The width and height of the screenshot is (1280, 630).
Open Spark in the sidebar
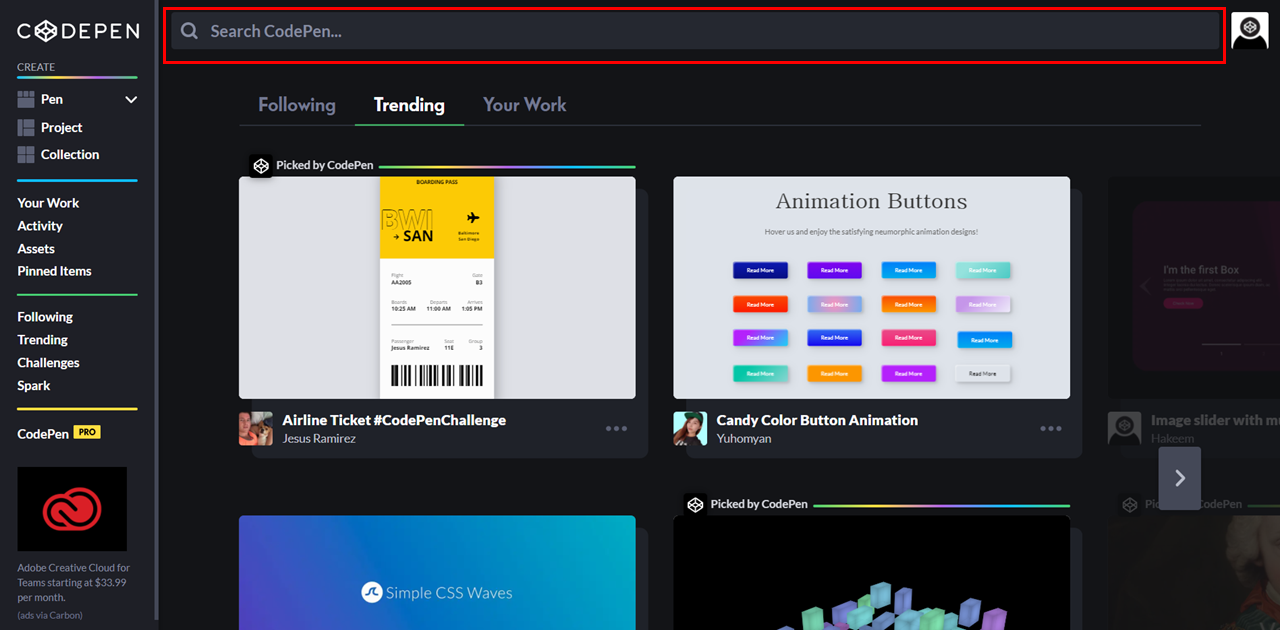point(33,386)
